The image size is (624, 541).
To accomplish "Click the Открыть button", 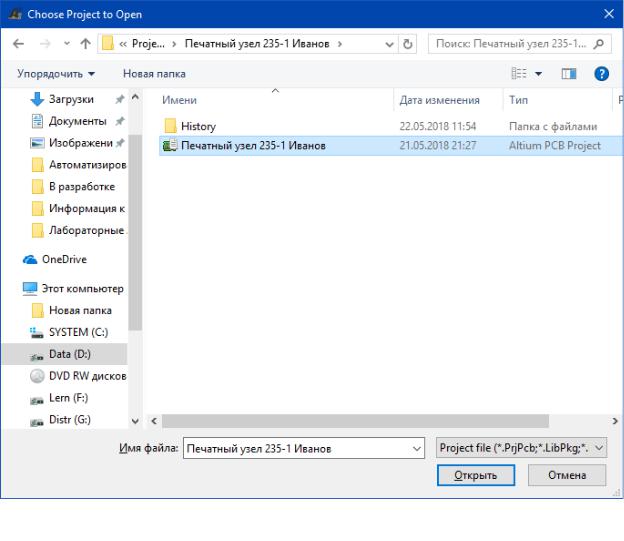I will coord(476,475).
